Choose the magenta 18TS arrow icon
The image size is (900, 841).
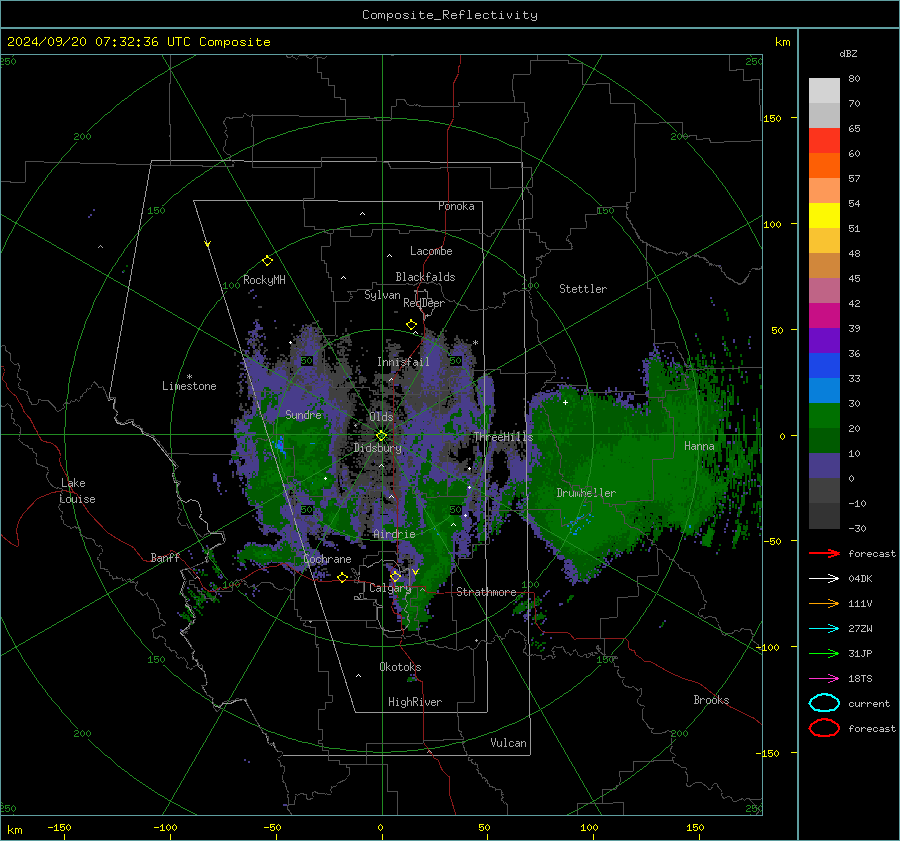click(x=824, y=679)
